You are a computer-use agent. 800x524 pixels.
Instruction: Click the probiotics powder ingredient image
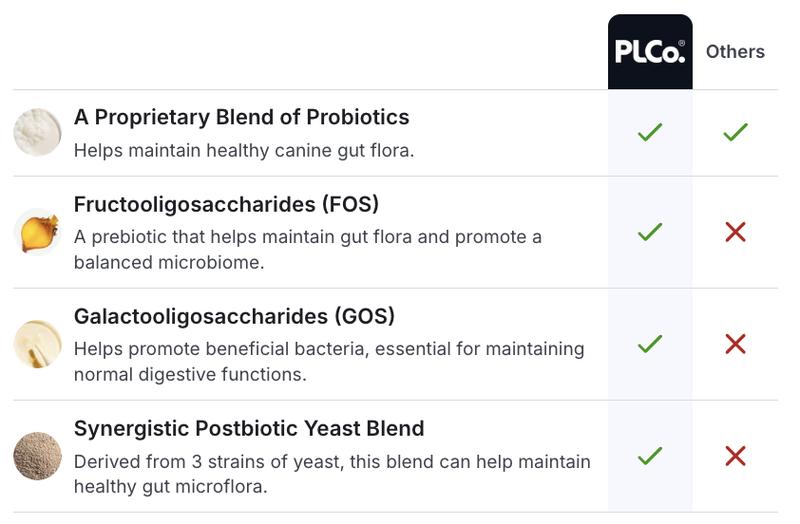(37, 132)
